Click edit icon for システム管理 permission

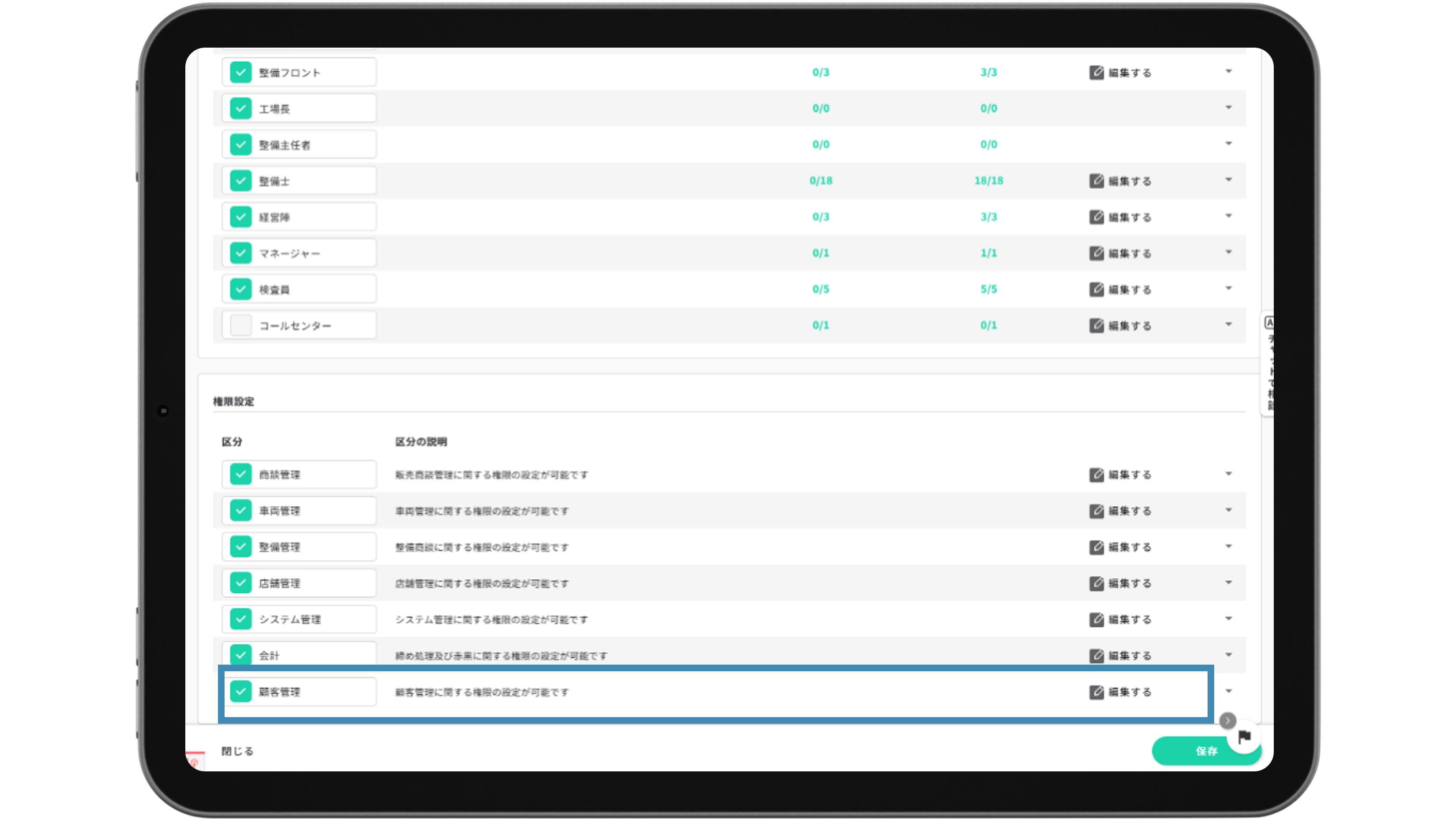1096,620
